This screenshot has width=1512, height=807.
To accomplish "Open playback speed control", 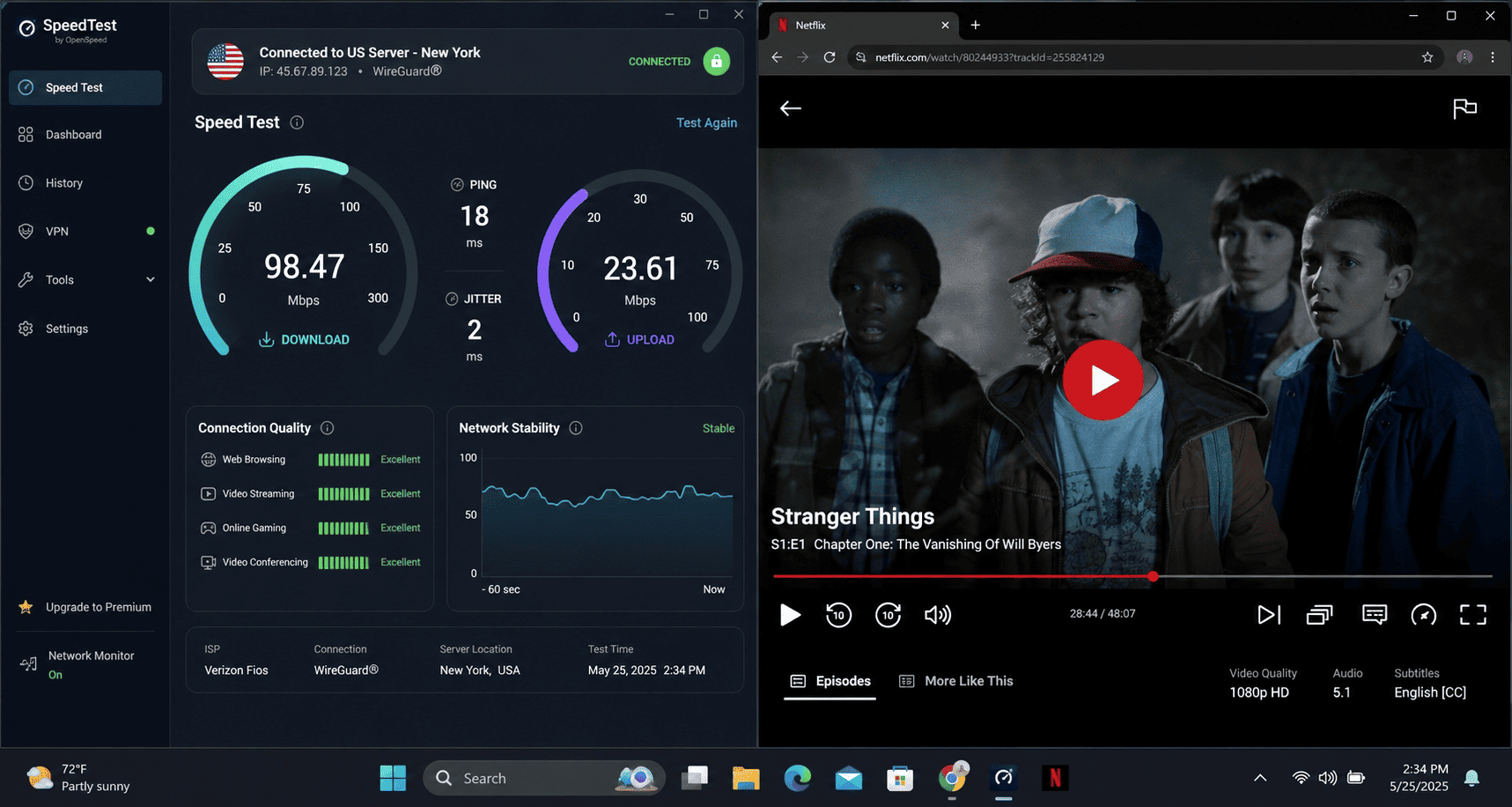I will pyautogui.click(x=1424, y=615).
